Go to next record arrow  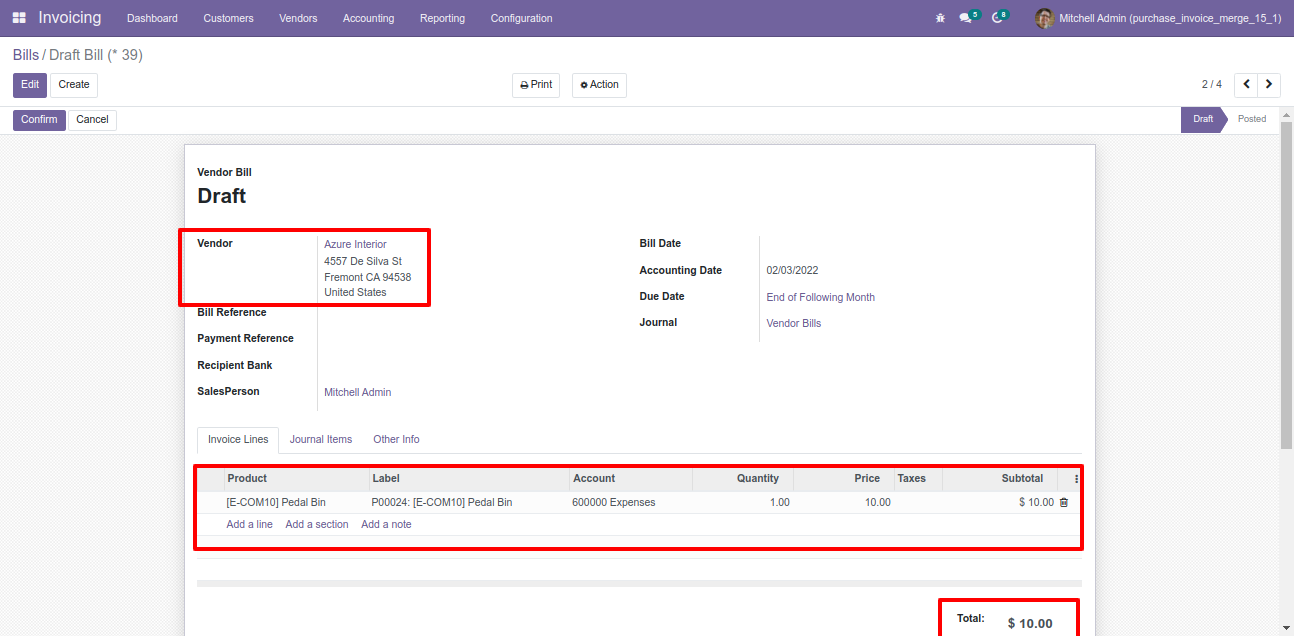[1269, 85]
